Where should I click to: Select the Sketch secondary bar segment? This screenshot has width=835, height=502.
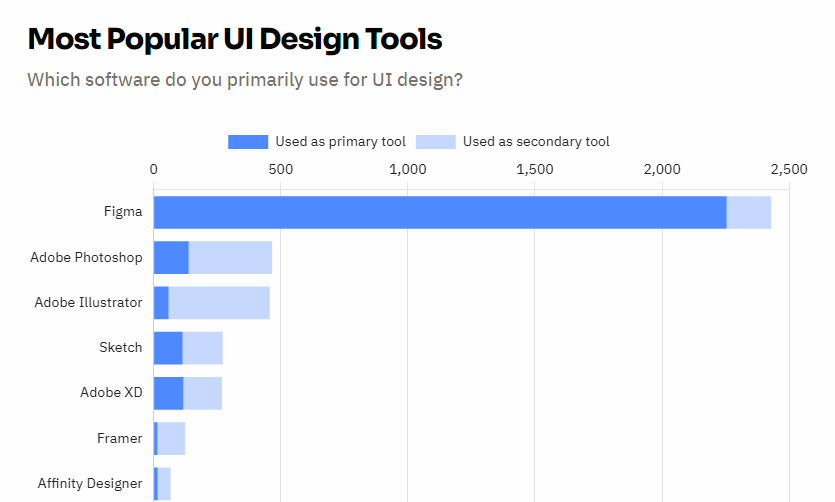[x=203, y=348]
